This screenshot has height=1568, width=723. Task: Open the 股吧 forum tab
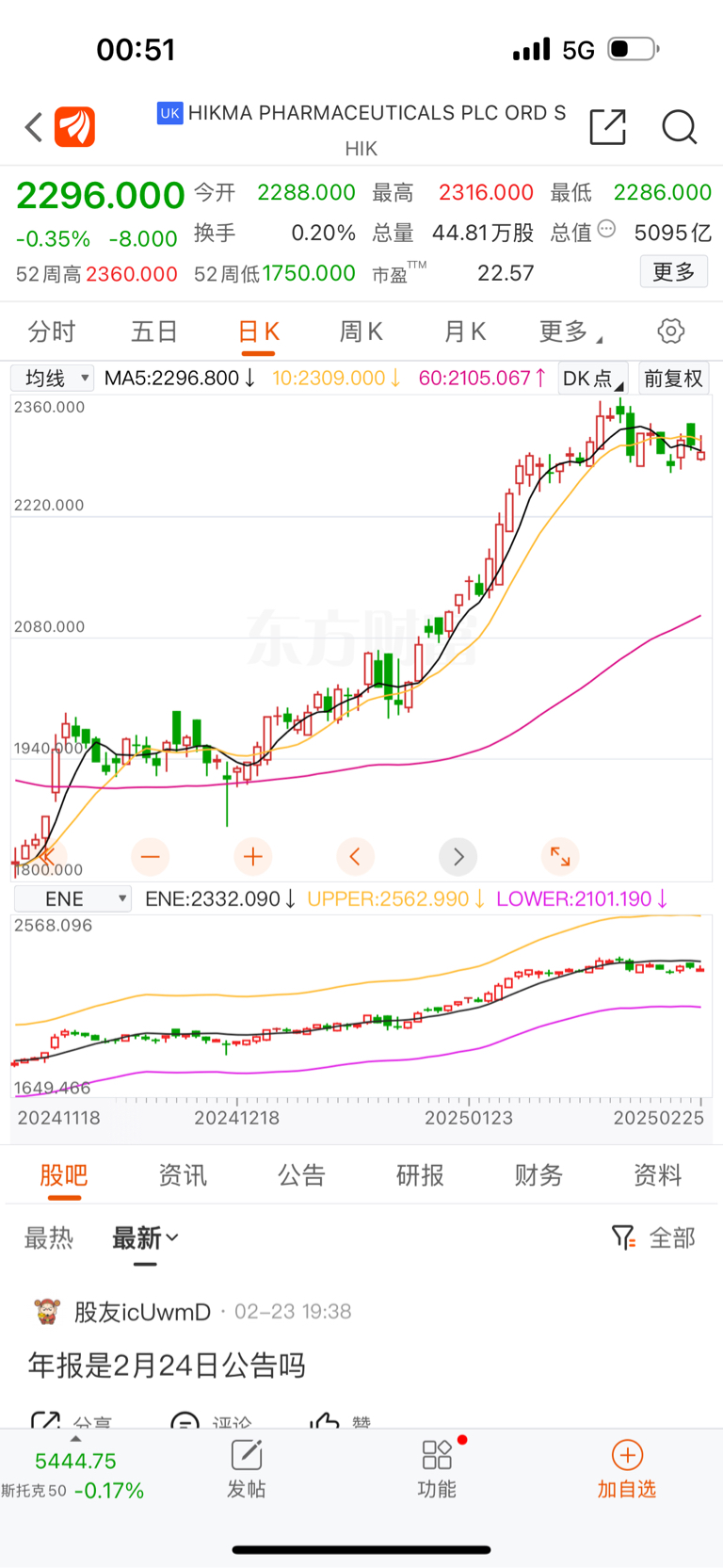(x=64, y=1175)
